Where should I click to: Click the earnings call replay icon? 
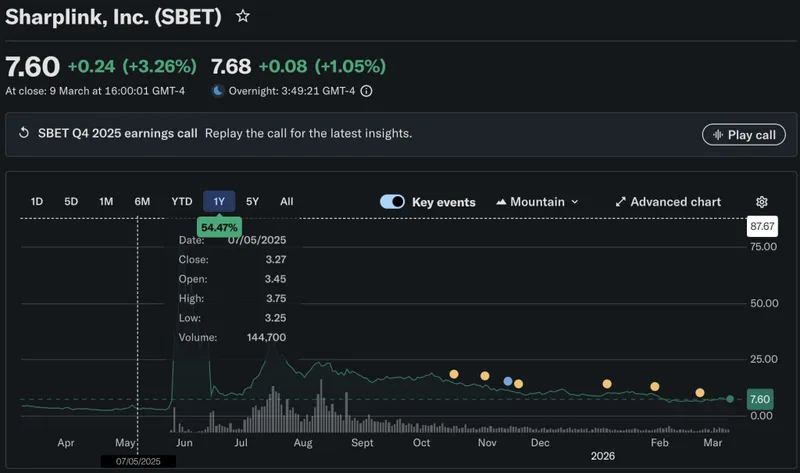click(x=24, y=134)
